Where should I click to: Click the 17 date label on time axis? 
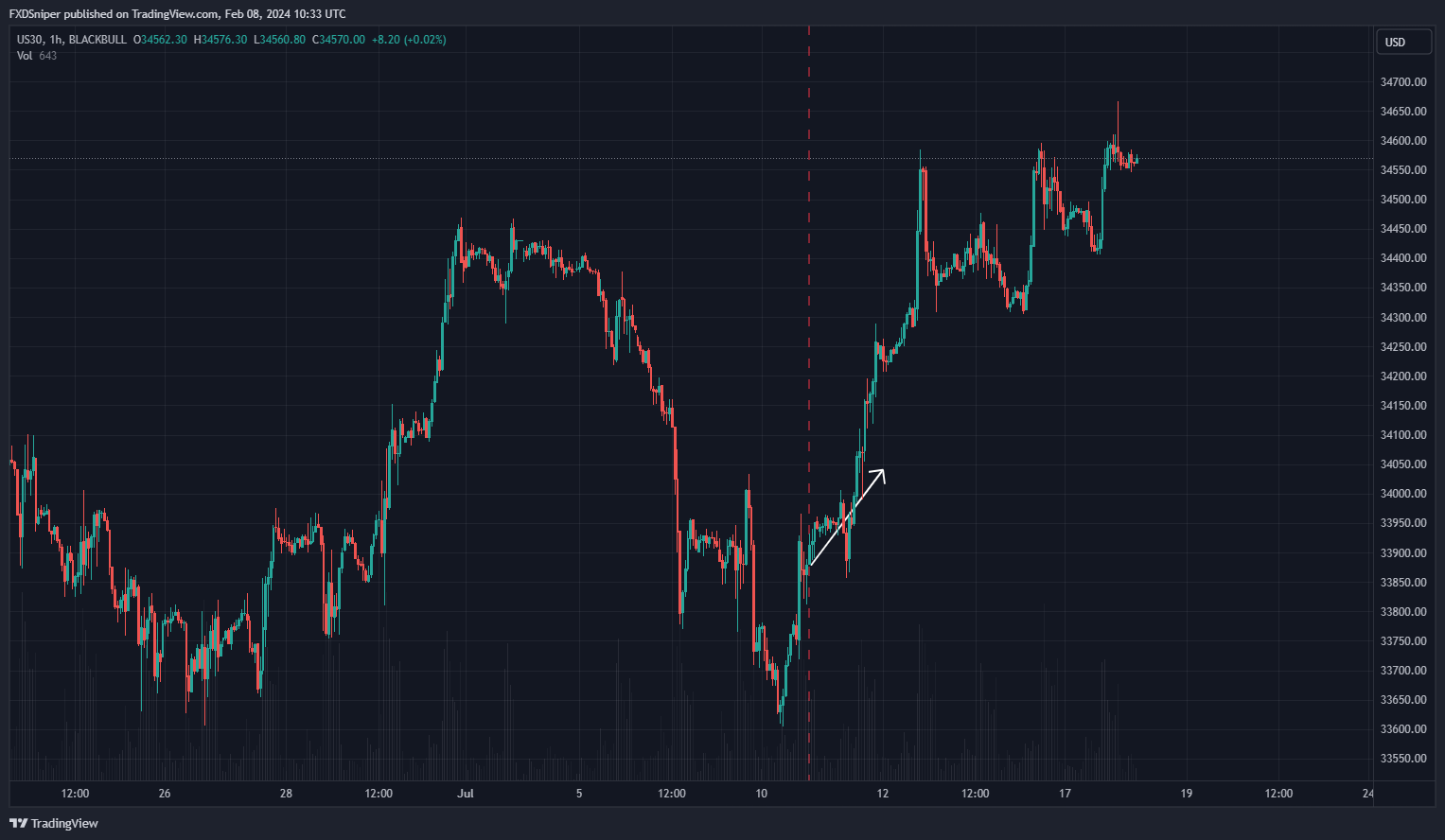[x=1065, y=794]
